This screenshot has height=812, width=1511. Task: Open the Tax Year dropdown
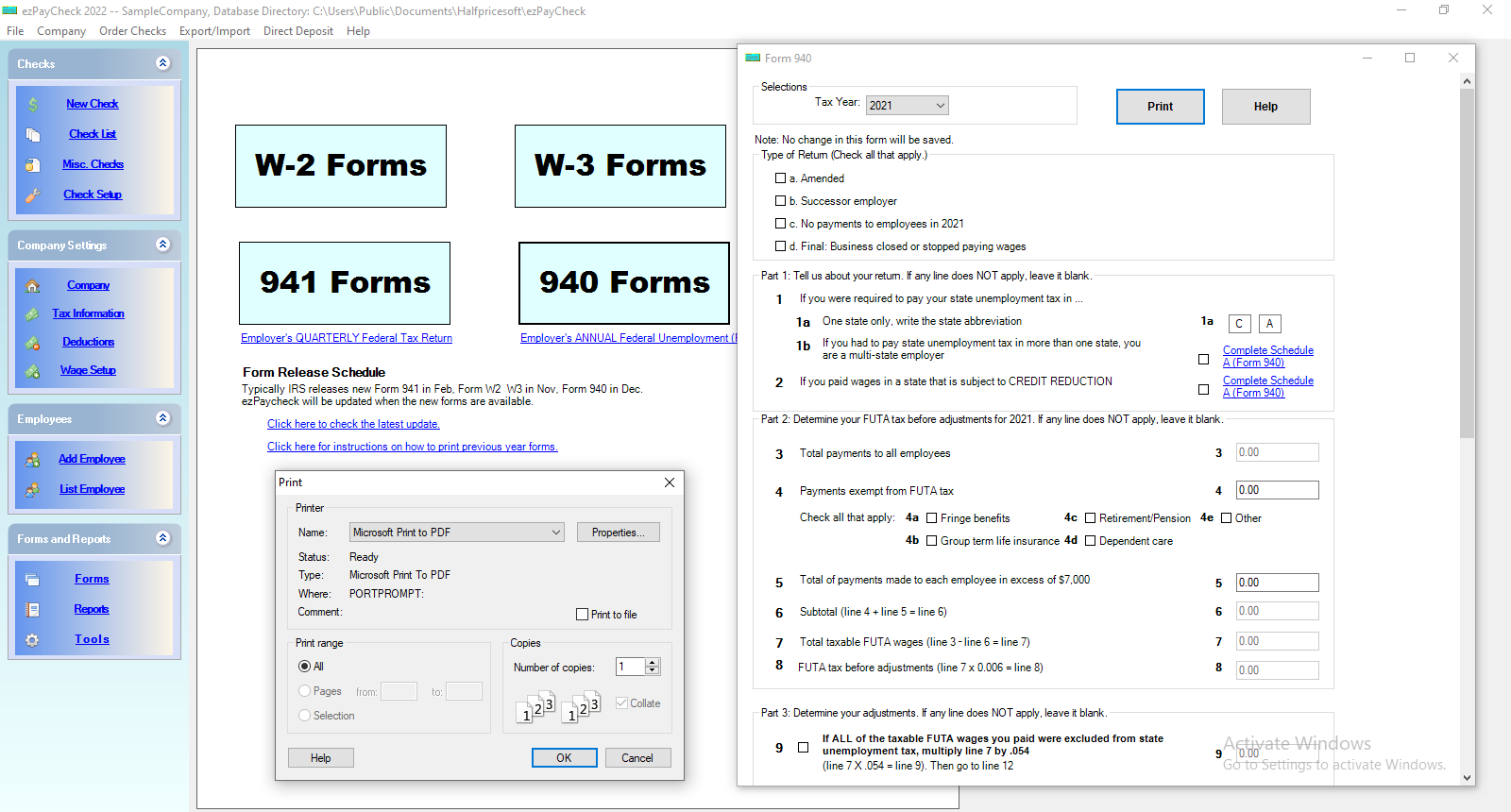[908, 105]
